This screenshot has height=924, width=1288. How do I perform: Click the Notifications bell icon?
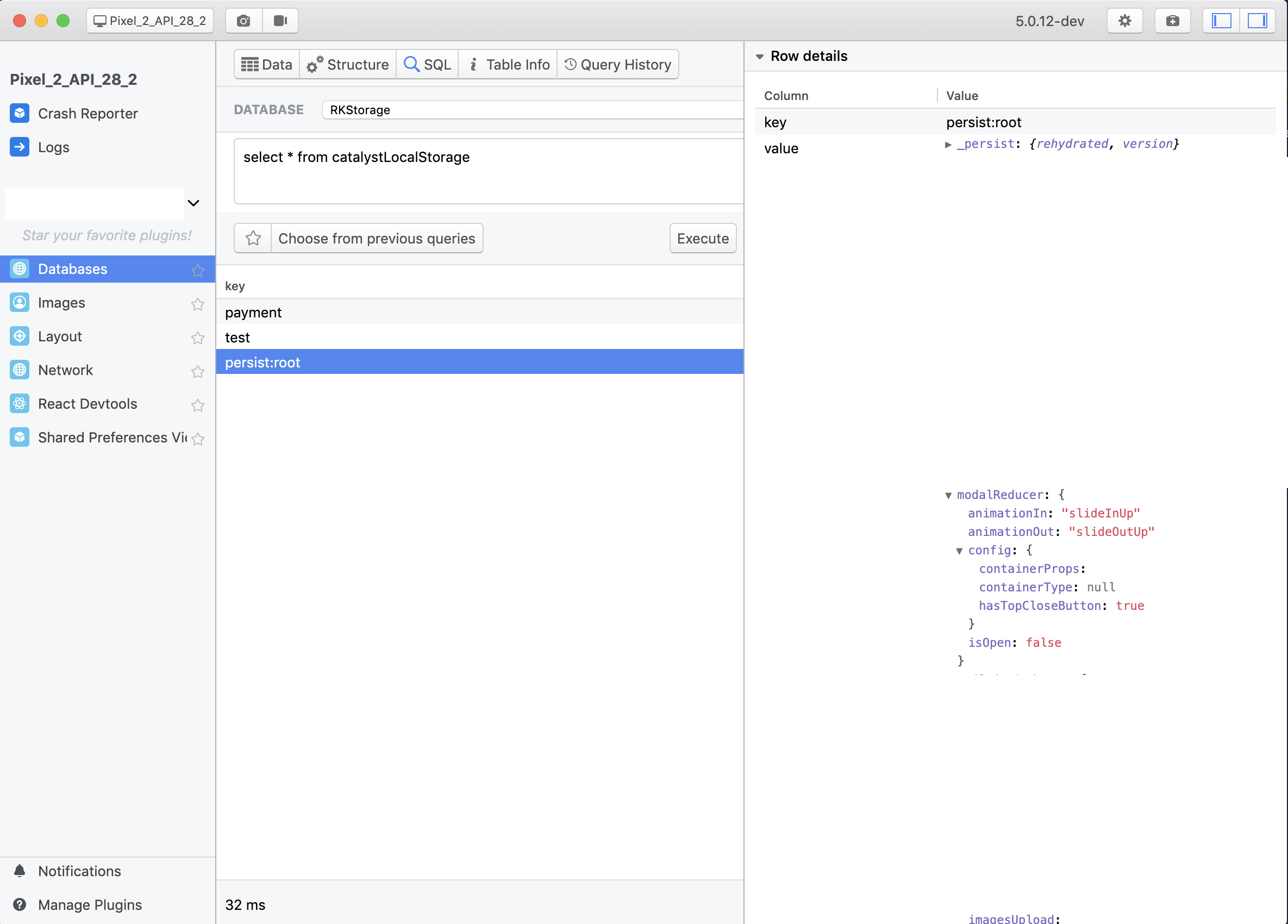[x=20, y=871]
